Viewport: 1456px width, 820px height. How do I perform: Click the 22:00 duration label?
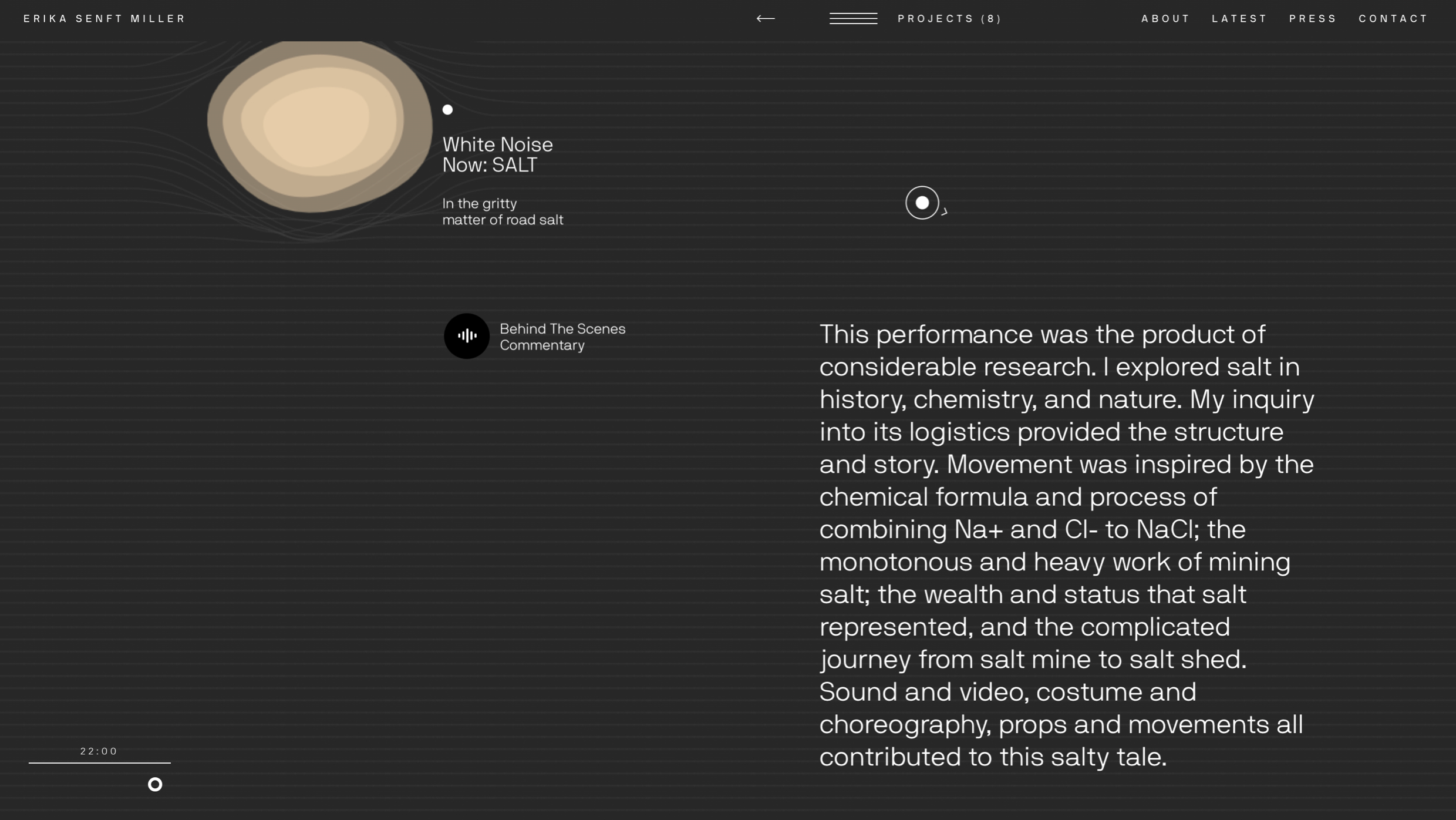click(x=99, y=751)
